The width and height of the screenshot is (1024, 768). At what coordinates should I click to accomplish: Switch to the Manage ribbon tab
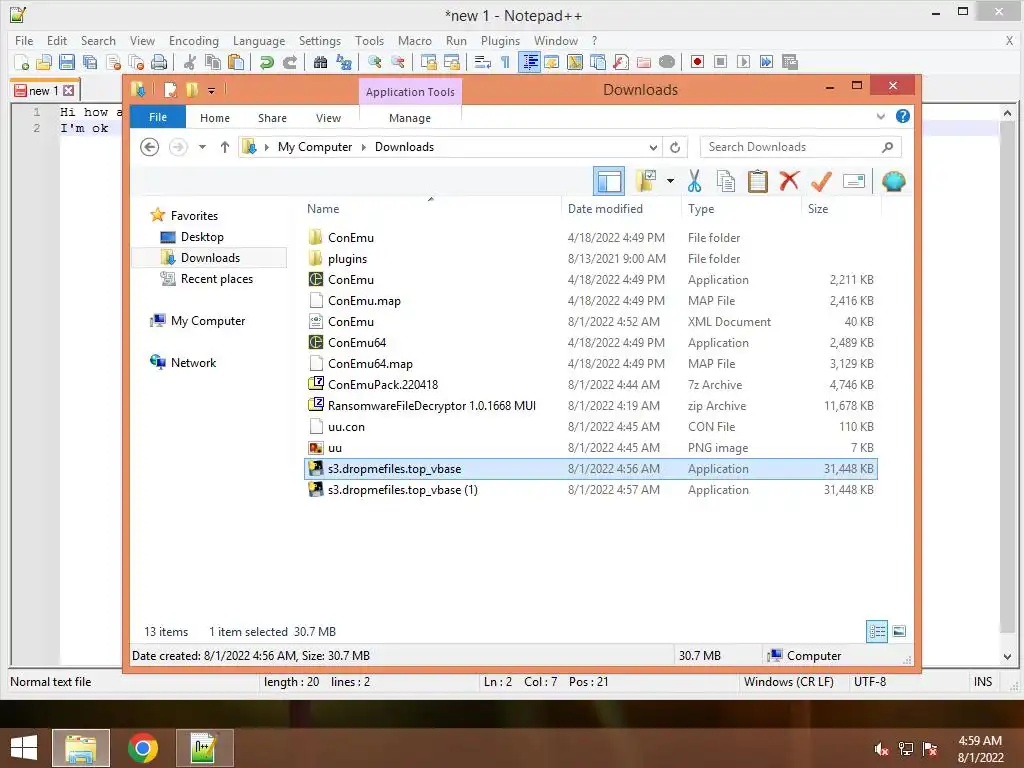409,118
